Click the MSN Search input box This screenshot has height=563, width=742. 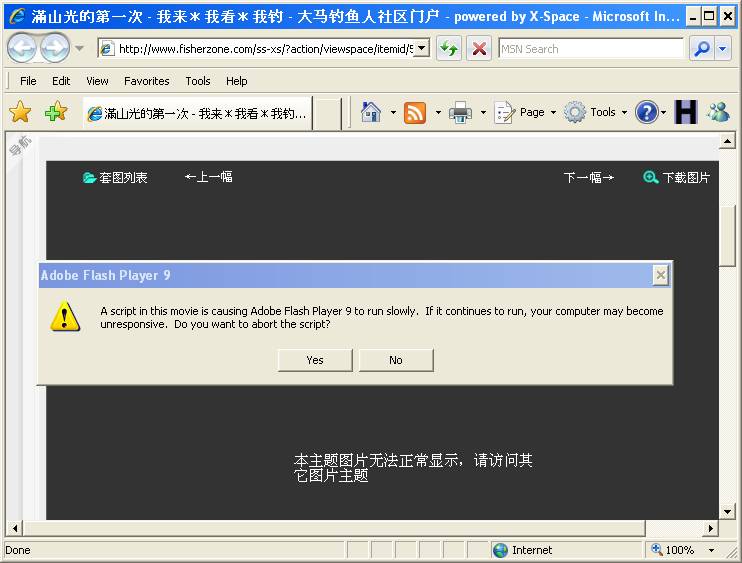591,49
